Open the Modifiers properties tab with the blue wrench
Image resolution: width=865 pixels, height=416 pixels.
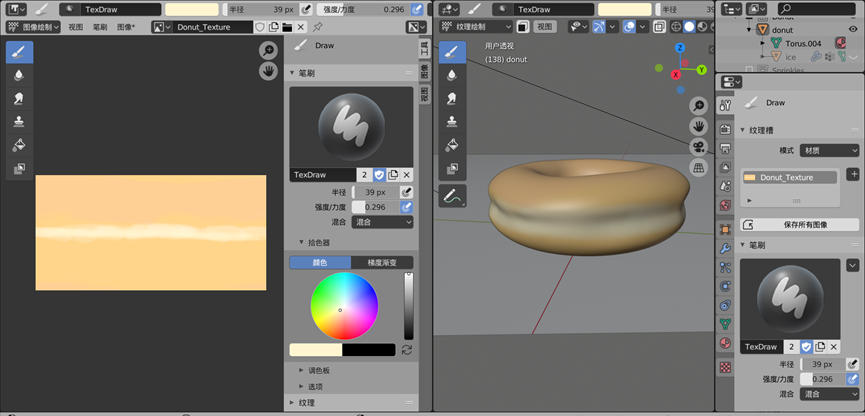pyautogui.click(x=725, y=248)
